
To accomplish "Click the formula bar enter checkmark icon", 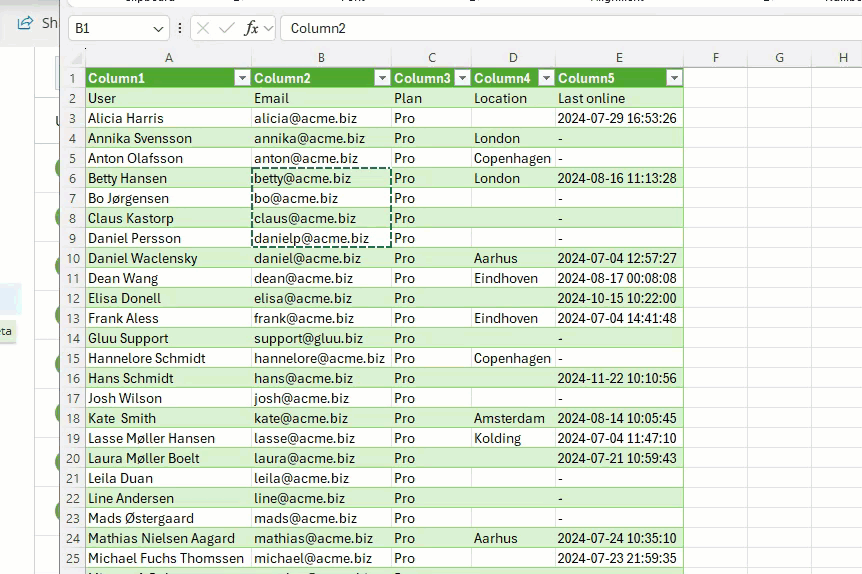I will coord(227,28).
